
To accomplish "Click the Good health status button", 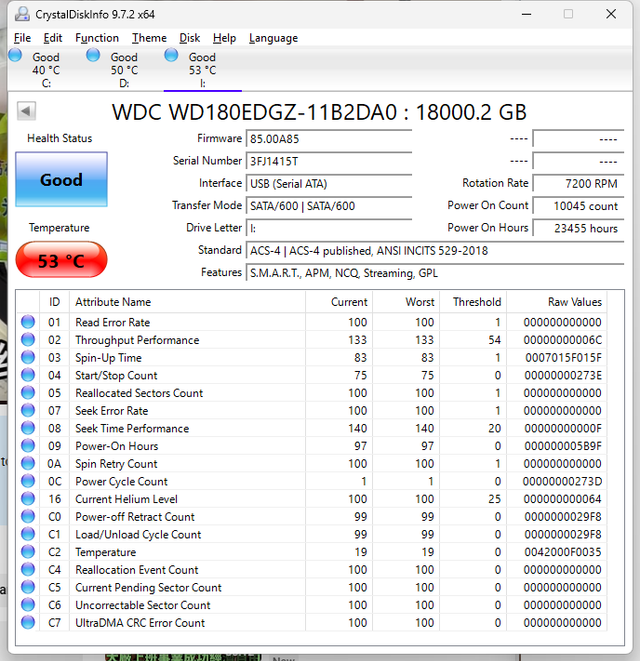I will coord(62,180).
